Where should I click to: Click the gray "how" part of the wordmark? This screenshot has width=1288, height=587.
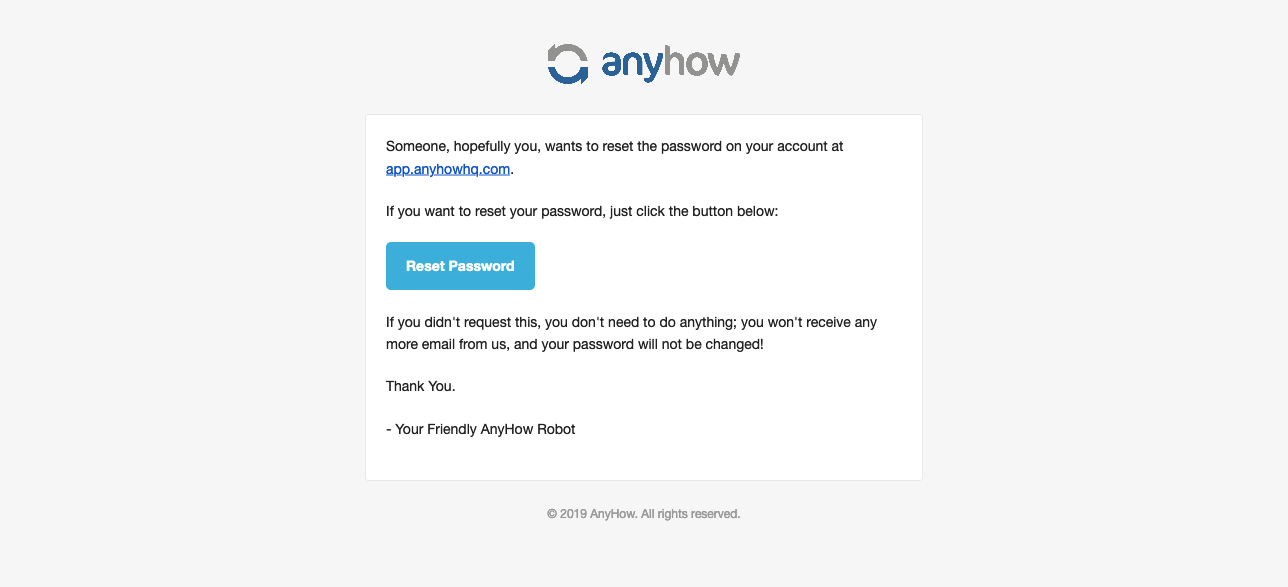(x=702, y=62)
